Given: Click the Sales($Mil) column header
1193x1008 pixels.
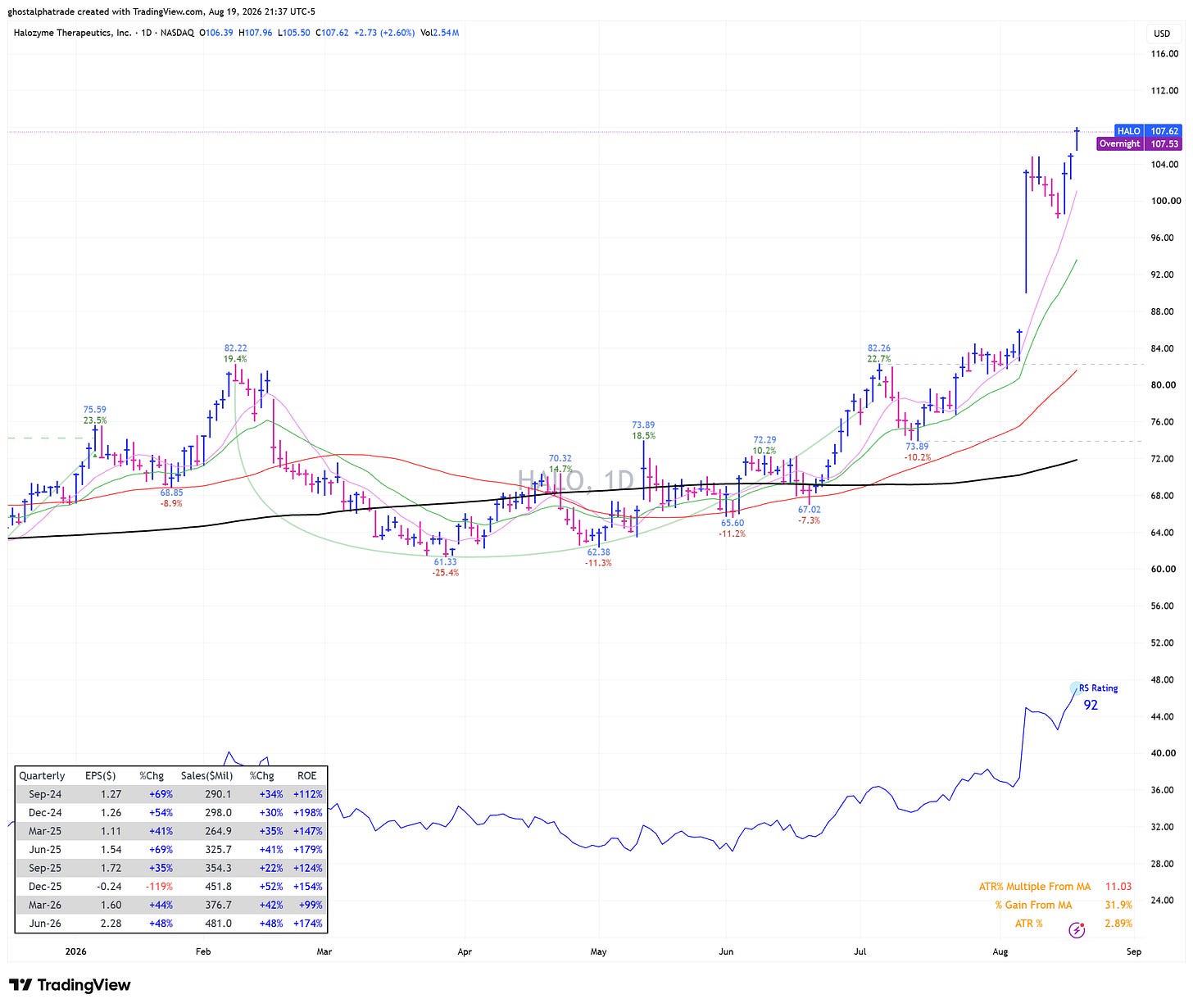Looking at the screenshot, I should (207, 775).
